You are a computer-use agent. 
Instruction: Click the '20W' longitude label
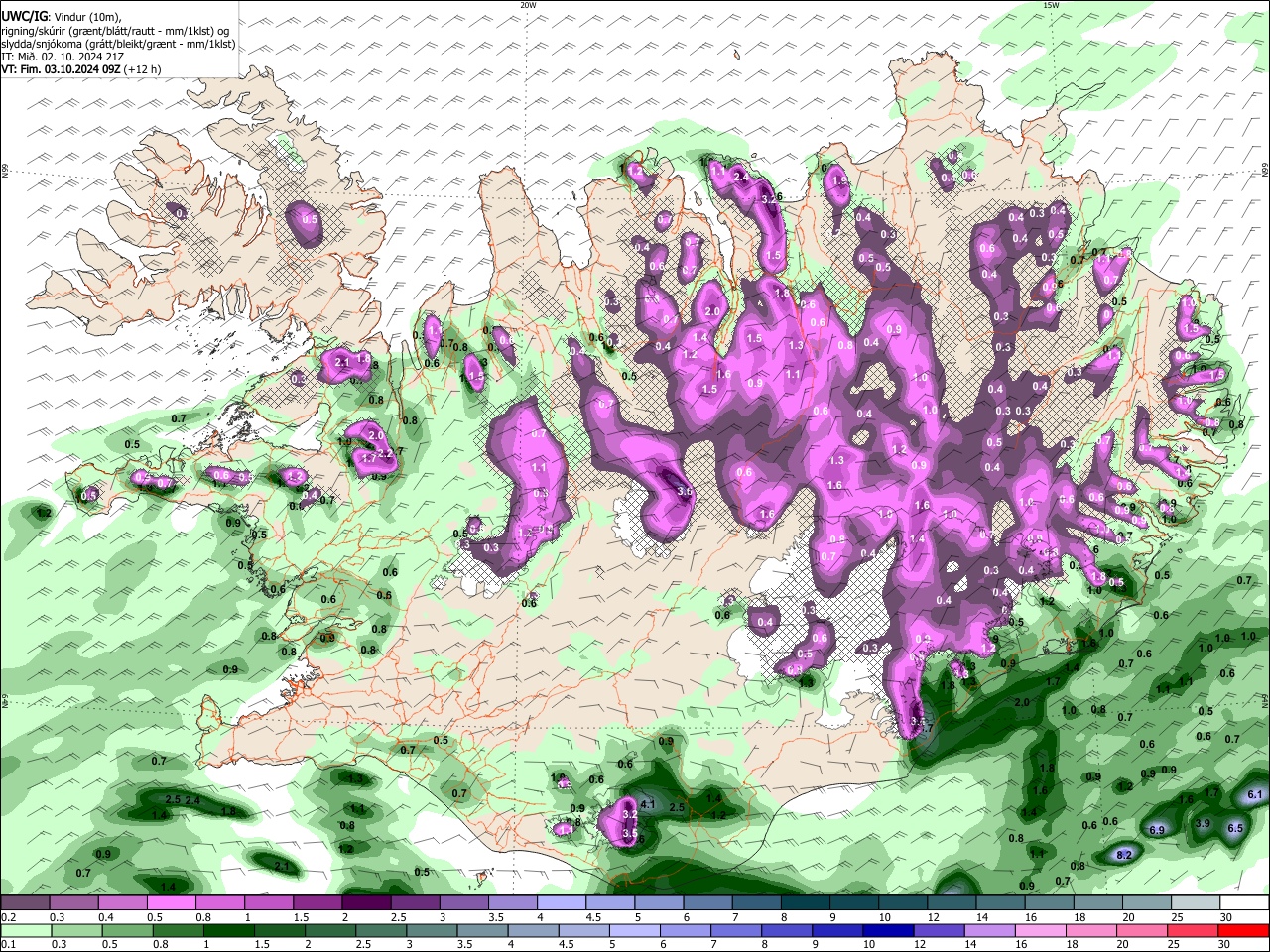(x=528, y=5)
